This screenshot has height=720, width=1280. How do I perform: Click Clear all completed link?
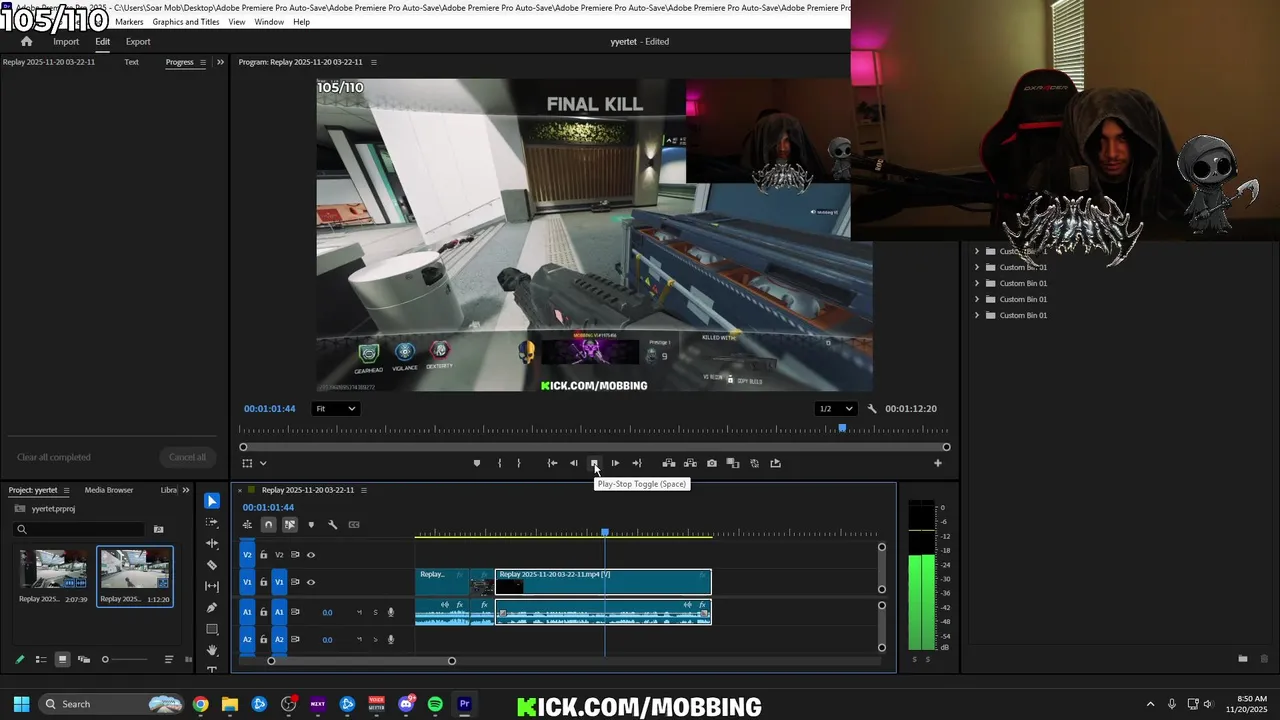click(x=54, y=457)
